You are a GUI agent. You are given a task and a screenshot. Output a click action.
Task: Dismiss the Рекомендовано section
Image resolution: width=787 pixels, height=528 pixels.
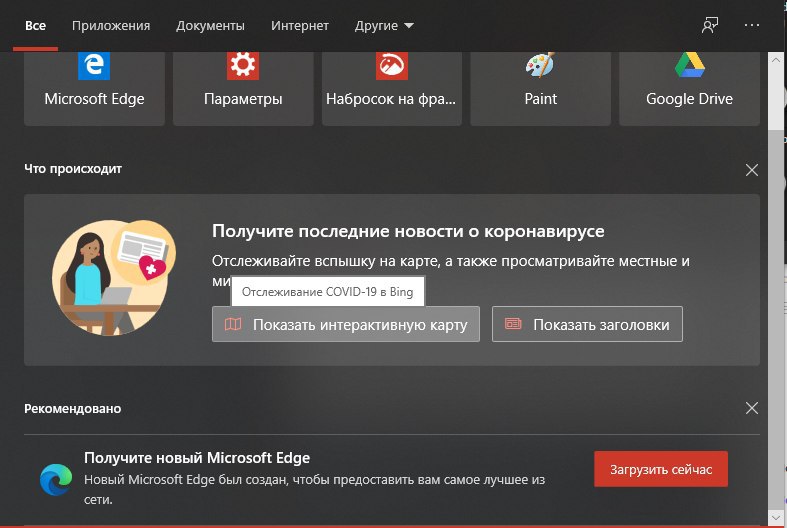tap(751, 408)
